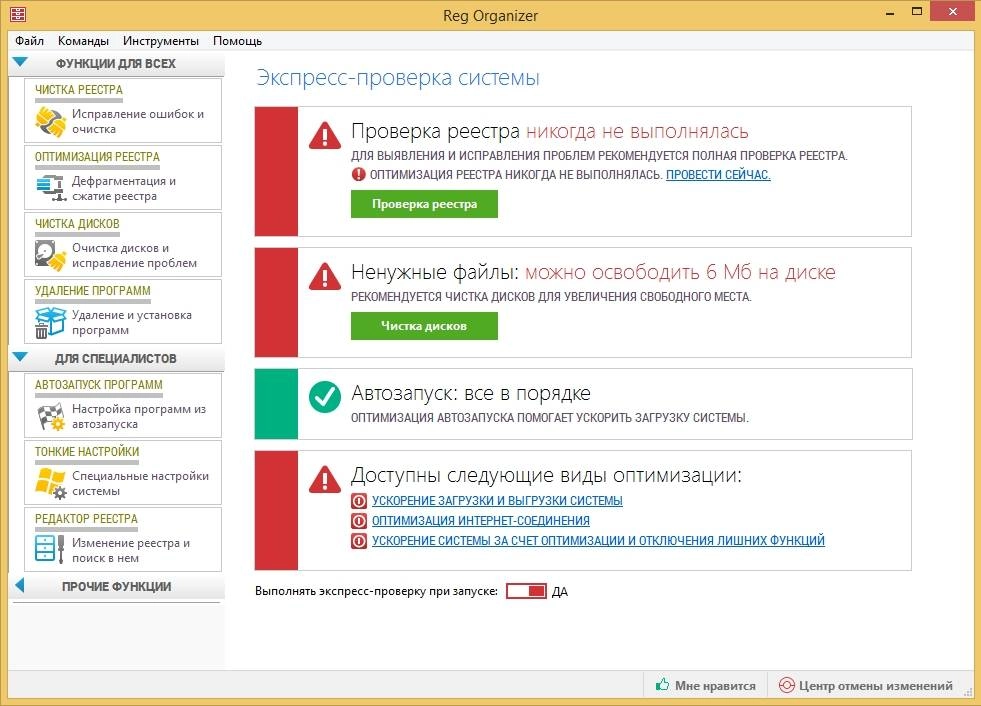
Task: Click Настройка программ из автозапуска text
Action: 139,416
